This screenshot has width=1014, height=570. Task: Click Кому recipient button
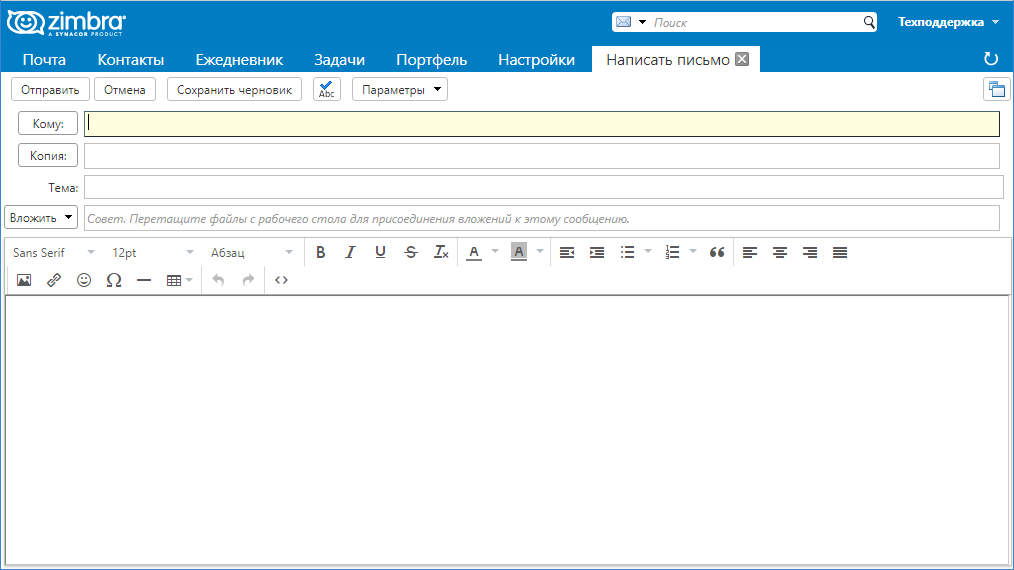pos(48,123)
